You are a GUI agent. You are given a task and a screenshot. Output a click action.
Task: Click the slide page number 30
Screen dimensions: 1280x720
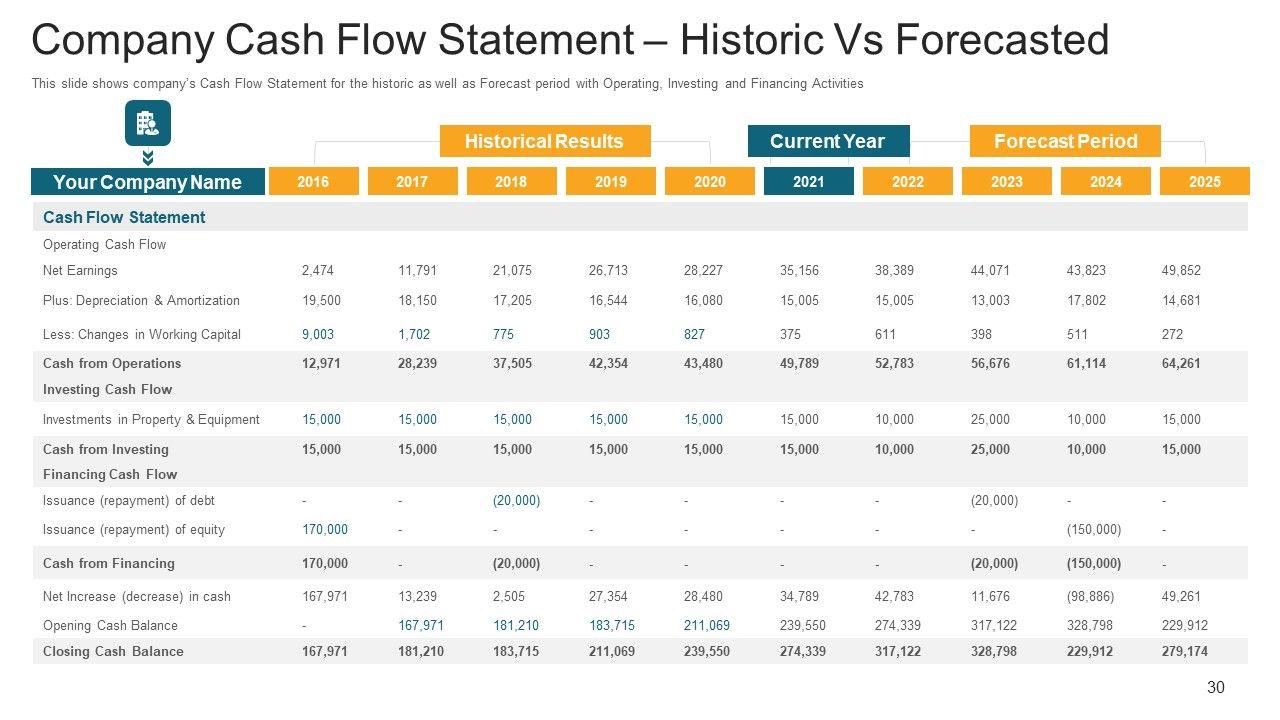click(1216, 687)
